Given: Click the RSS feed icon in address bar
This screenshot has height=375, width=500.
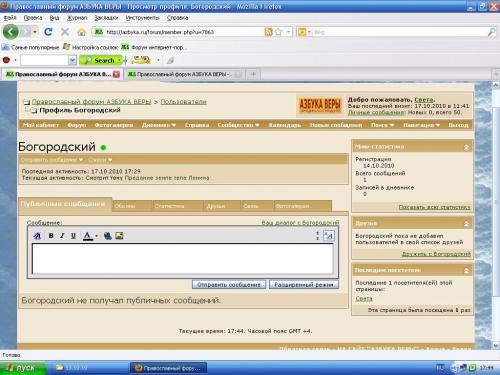Looking at the screenshot, I should coord(268,32).
